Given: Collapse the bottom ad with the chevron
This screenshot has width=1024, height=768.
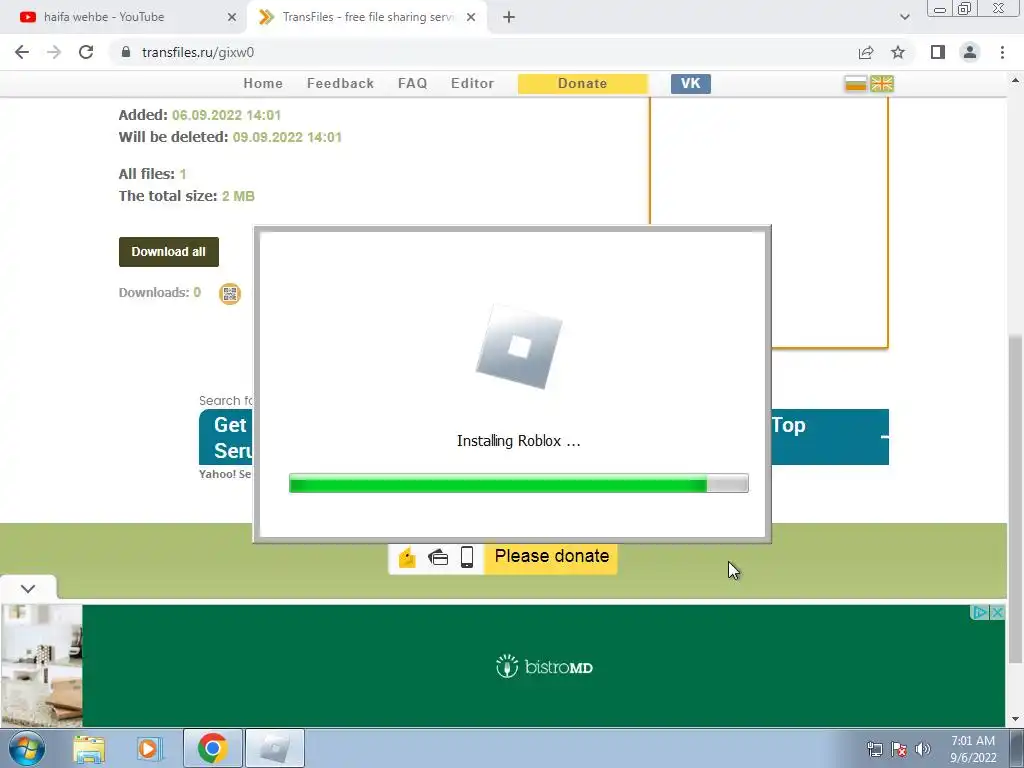Looking at the screenshot, I should 28,588.
